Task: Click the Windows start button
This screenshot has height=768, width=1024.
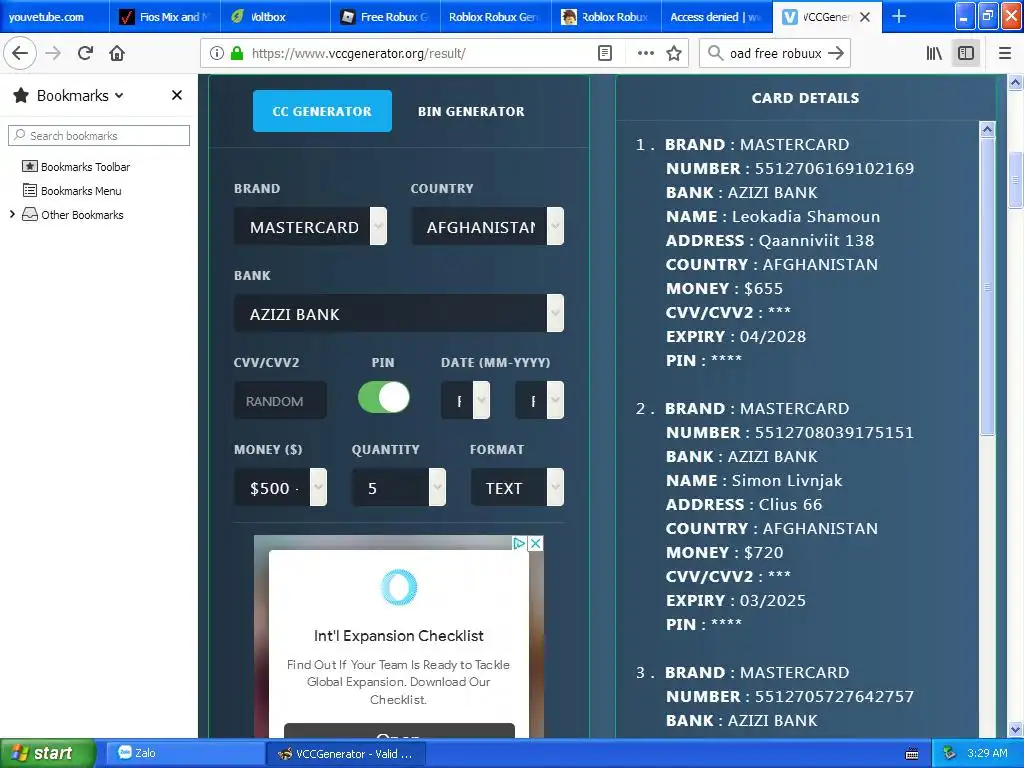Action: [x=47, y=753]
